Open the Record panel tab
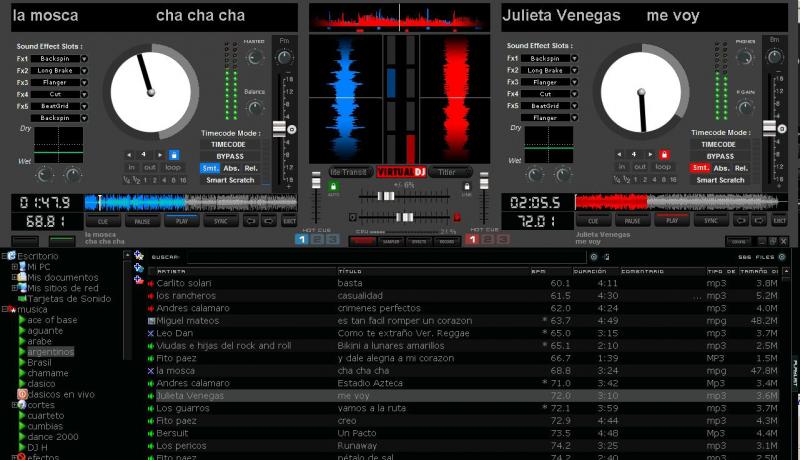Image resolution: width=800 pixels, height=460 pixels. click(447, 242)
